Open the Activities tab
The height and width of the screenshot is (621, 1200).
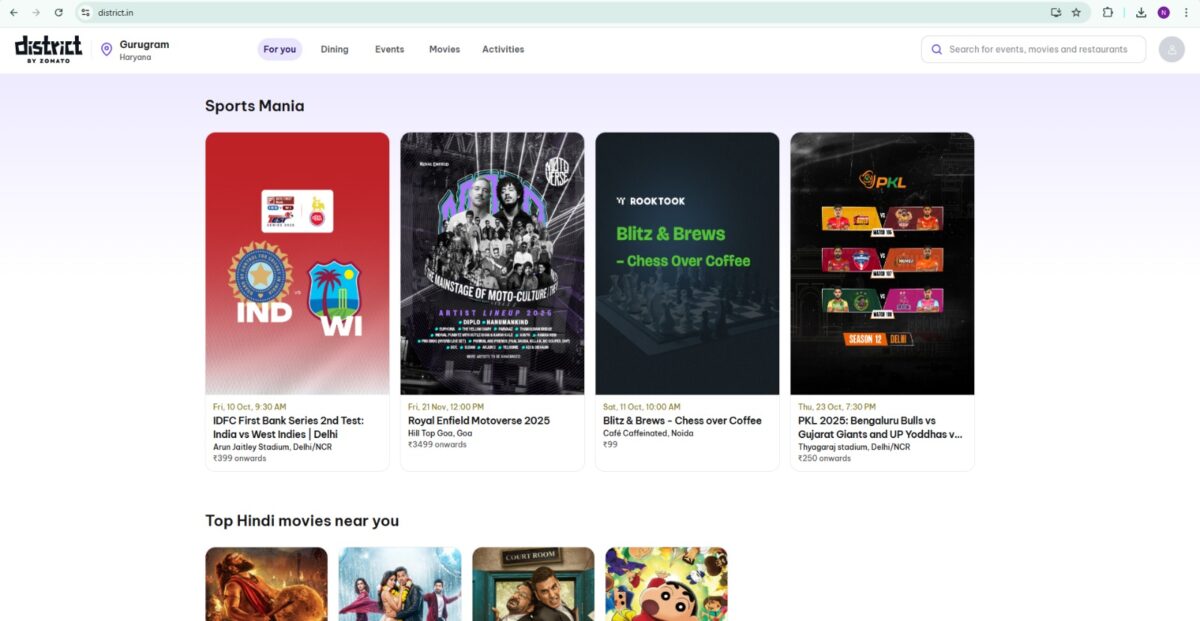tap(503, 49)
